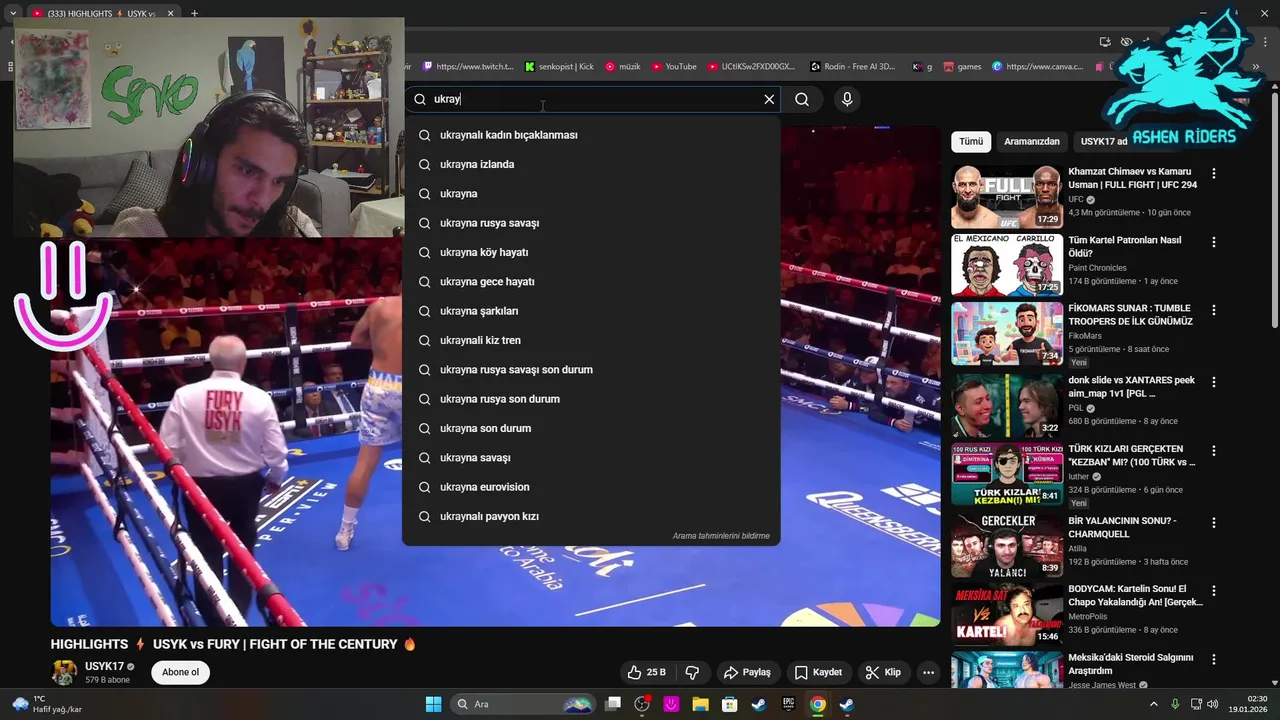The image size is (1280, 720).
Task: Select suggestion 'ukrayna izlanda'
Action: coord(591,164)
